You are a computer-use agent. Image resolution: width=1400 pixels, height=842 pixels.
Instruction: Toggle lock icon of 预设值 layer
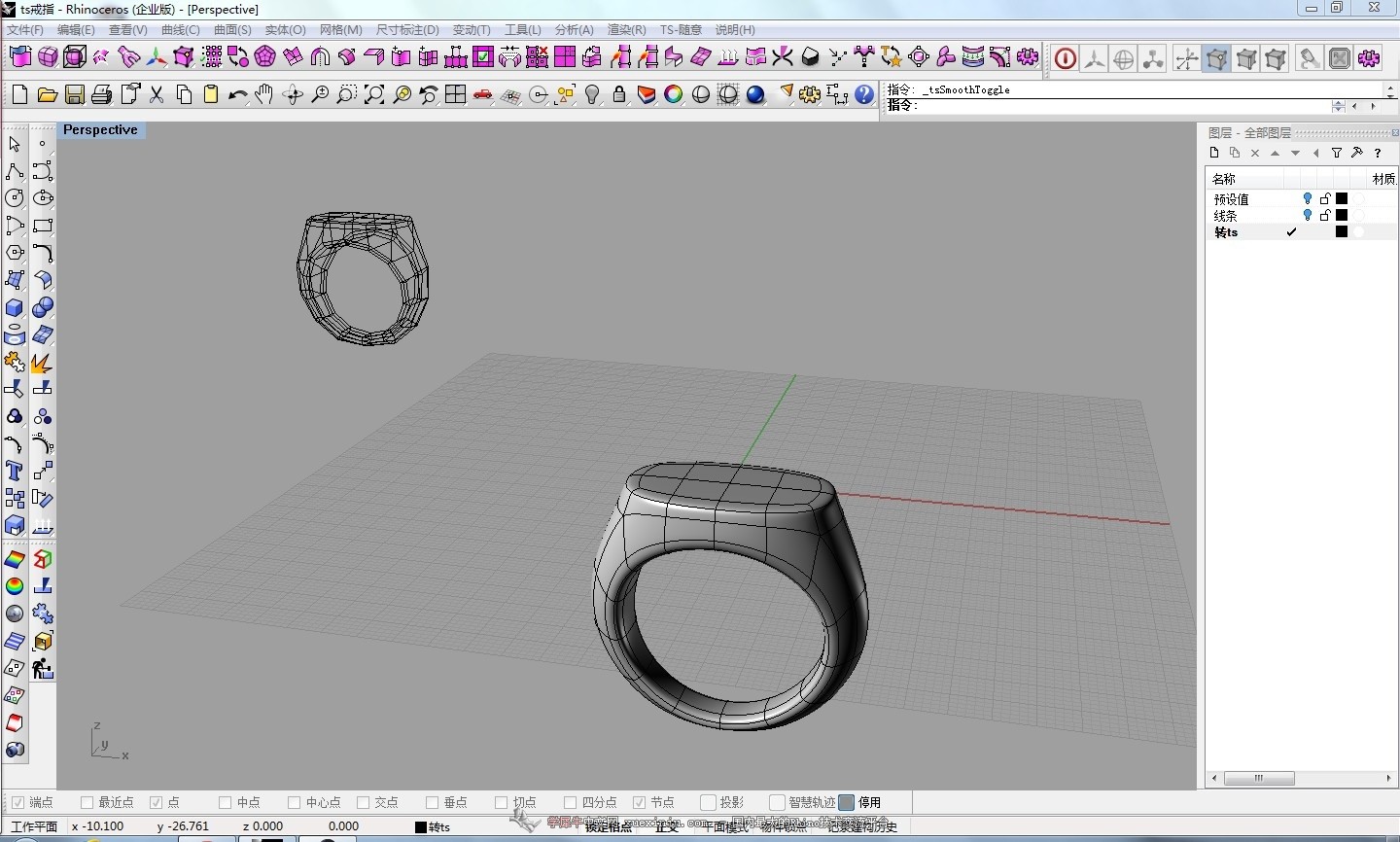tap(1325, 198)
